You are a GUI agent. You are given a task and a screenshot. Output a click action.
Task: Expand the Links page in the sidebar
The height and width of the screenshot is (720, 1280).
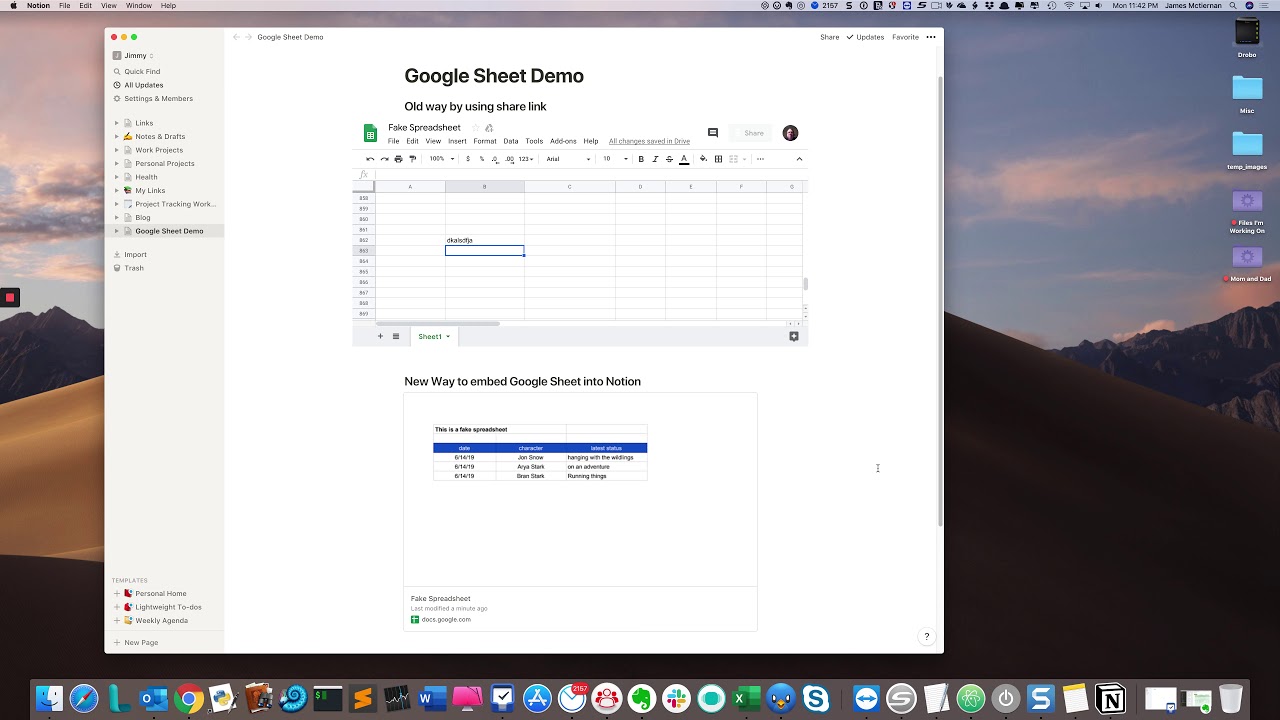[x=116, y=123]
